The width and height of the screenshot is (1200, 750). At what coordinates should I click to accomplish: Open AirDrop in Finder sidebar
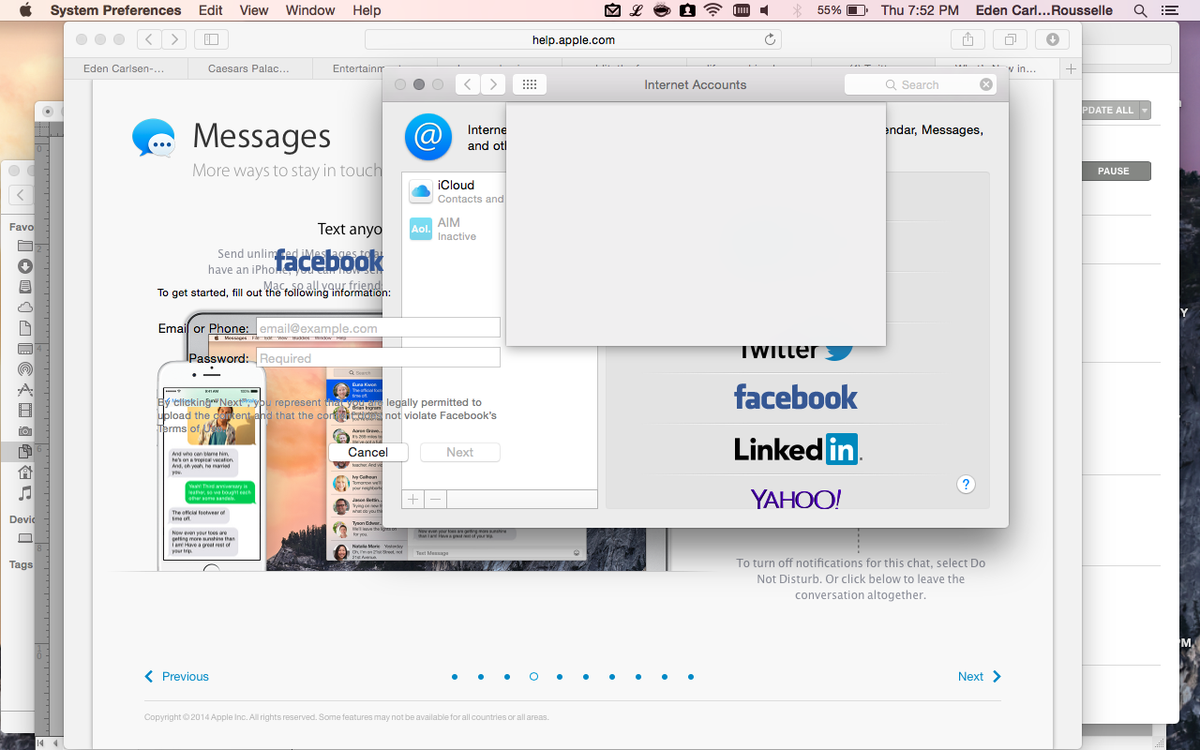pos(25,368)
